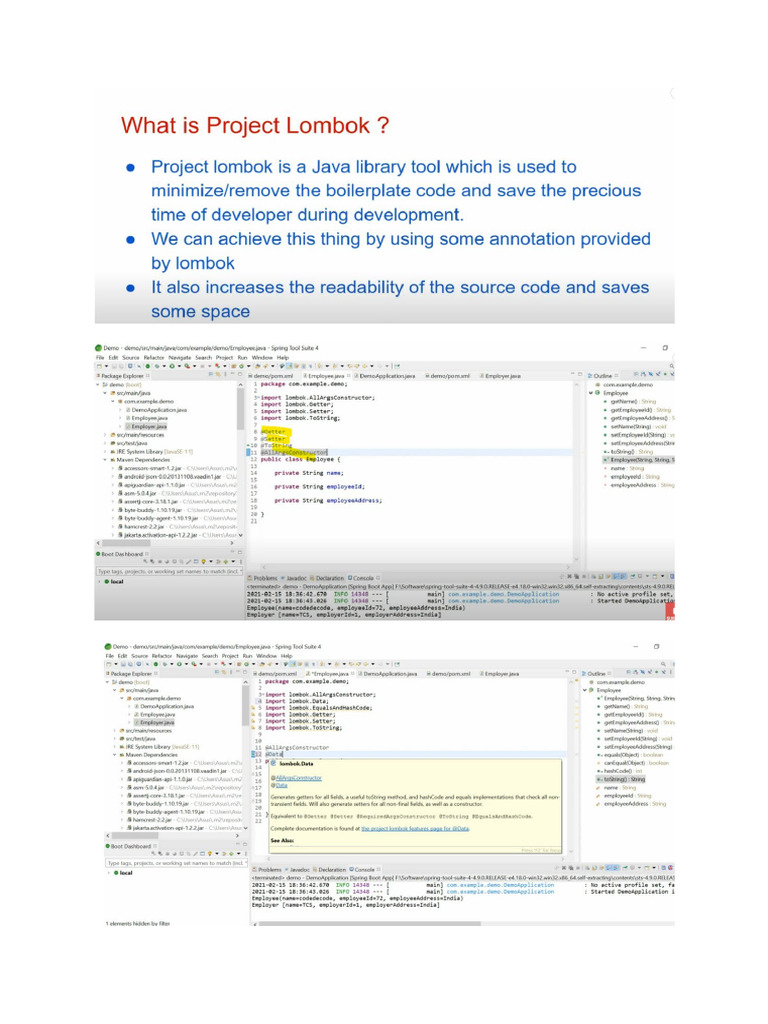768x1024 pixels.
Task: Open Source menu in lombok.Data popup window
Action: (x=140, y=656)
